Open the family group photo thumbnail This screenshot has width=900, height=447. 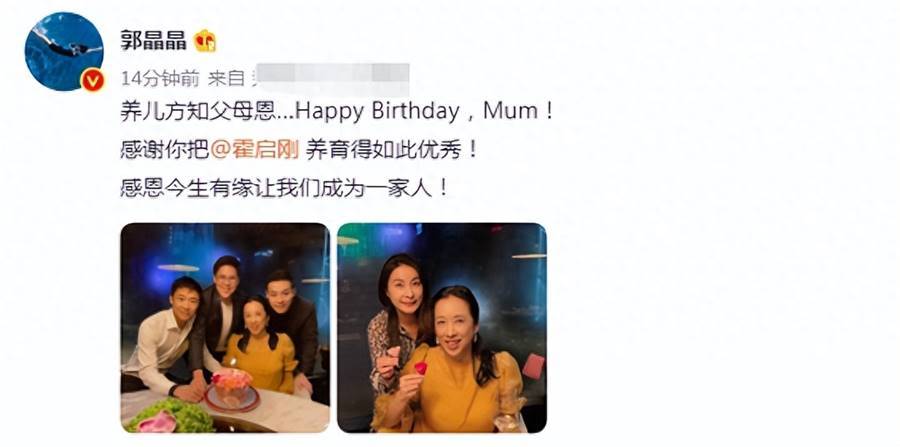(225, 328)
